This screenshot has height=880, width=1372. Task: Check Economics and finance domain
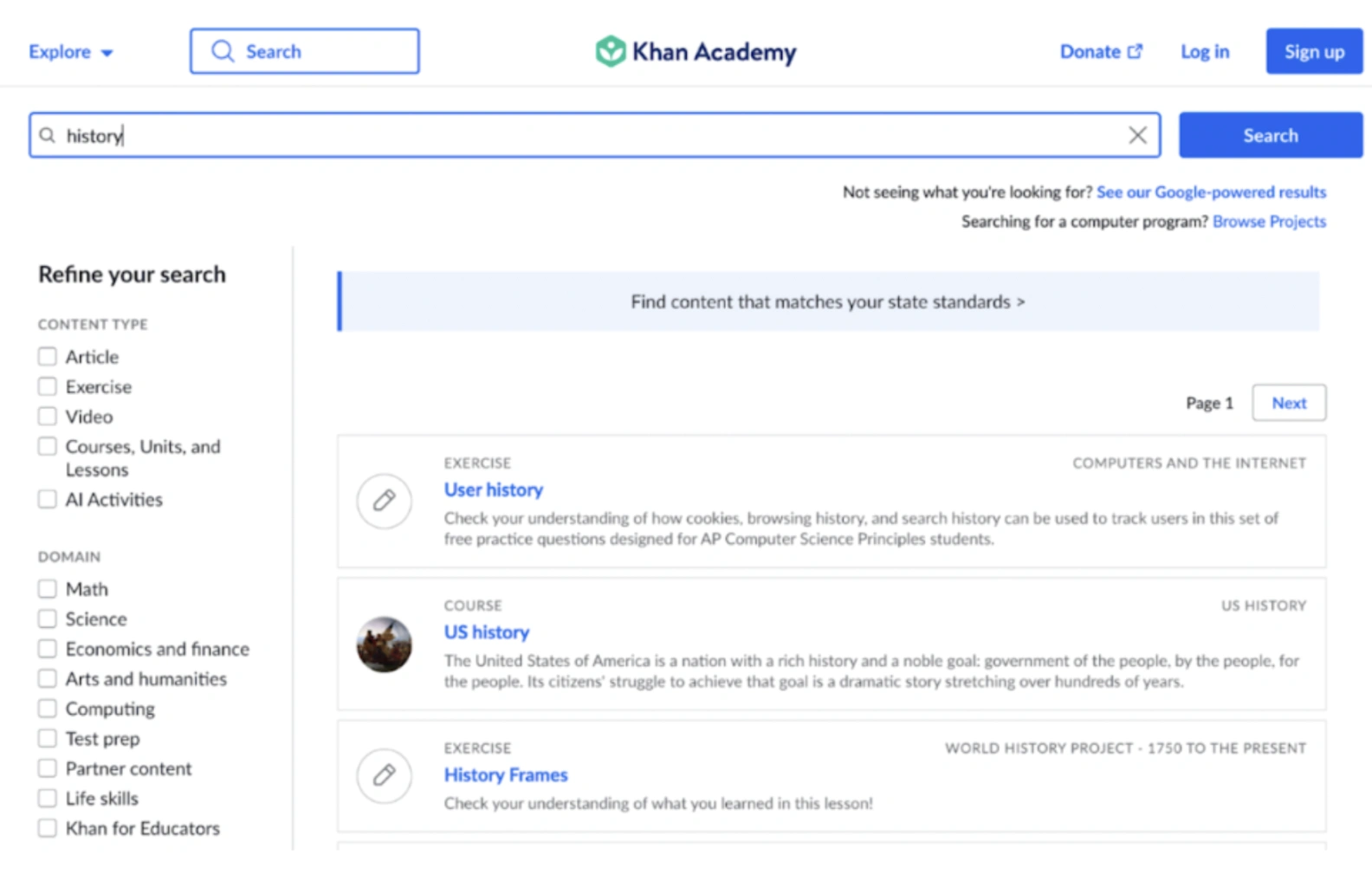click(48, 649)
